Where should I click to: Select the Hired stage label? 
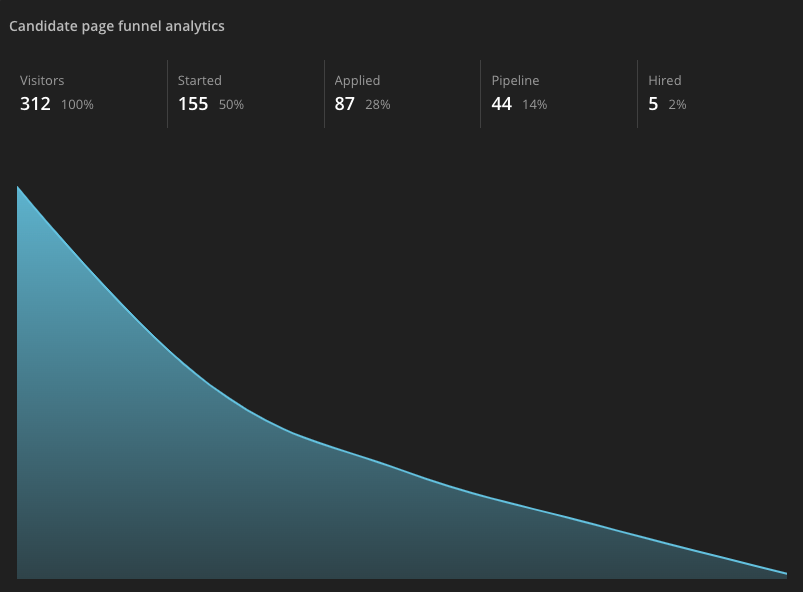pos(664,80)
